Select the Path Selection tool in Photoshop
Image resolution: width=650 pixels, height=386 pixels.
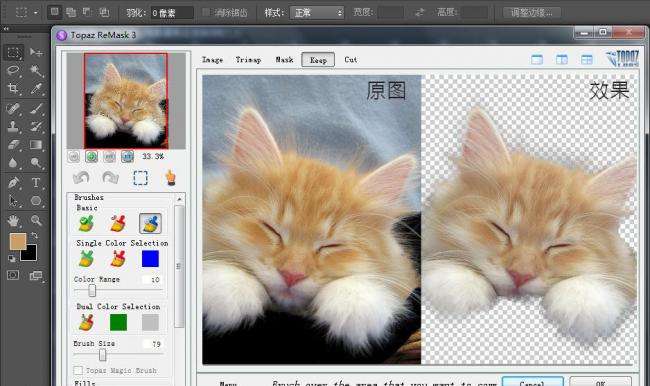tap(14, 201)
